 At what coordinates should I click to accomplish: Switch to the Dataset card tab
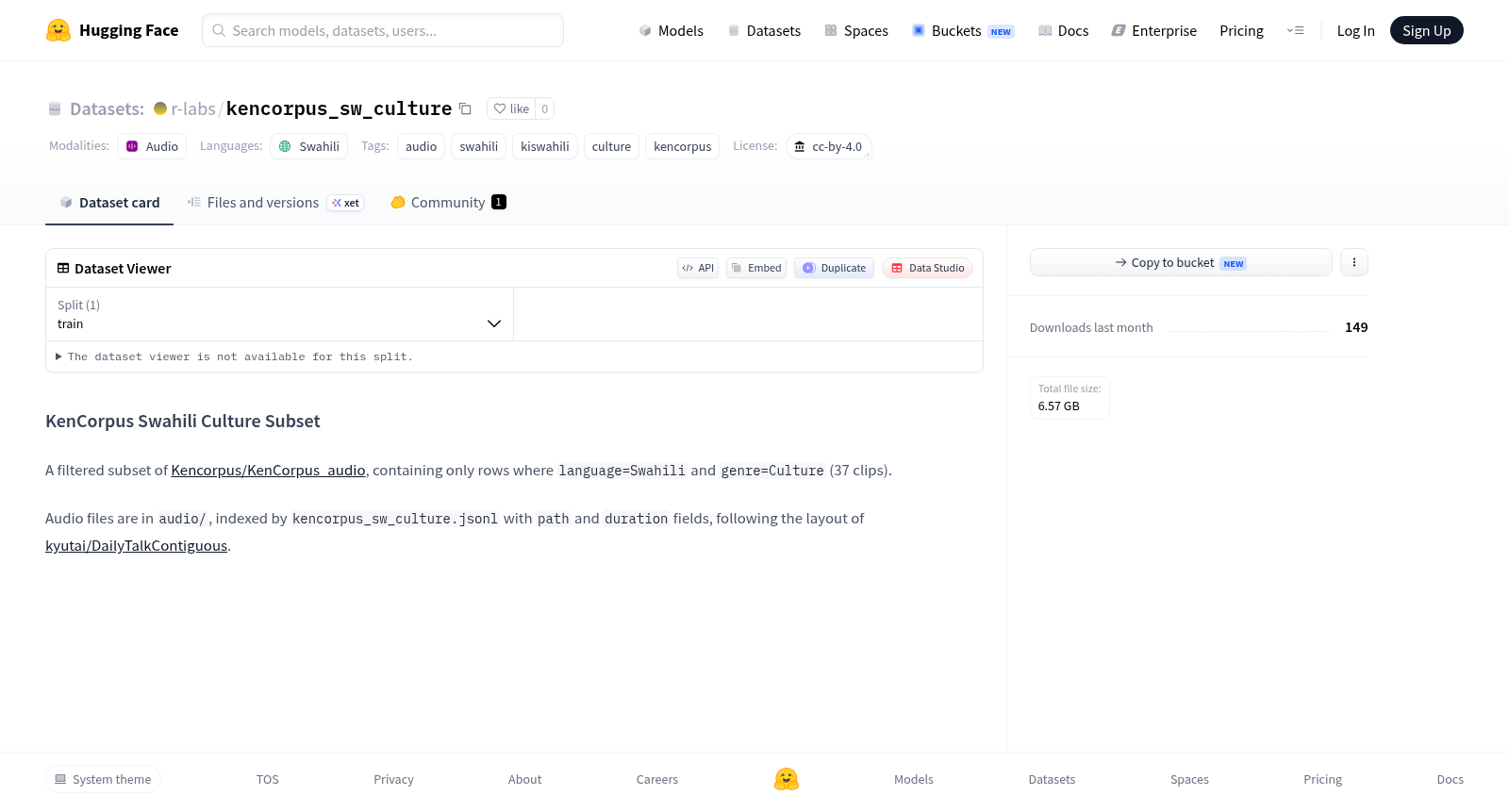click(x=109, y=202)
